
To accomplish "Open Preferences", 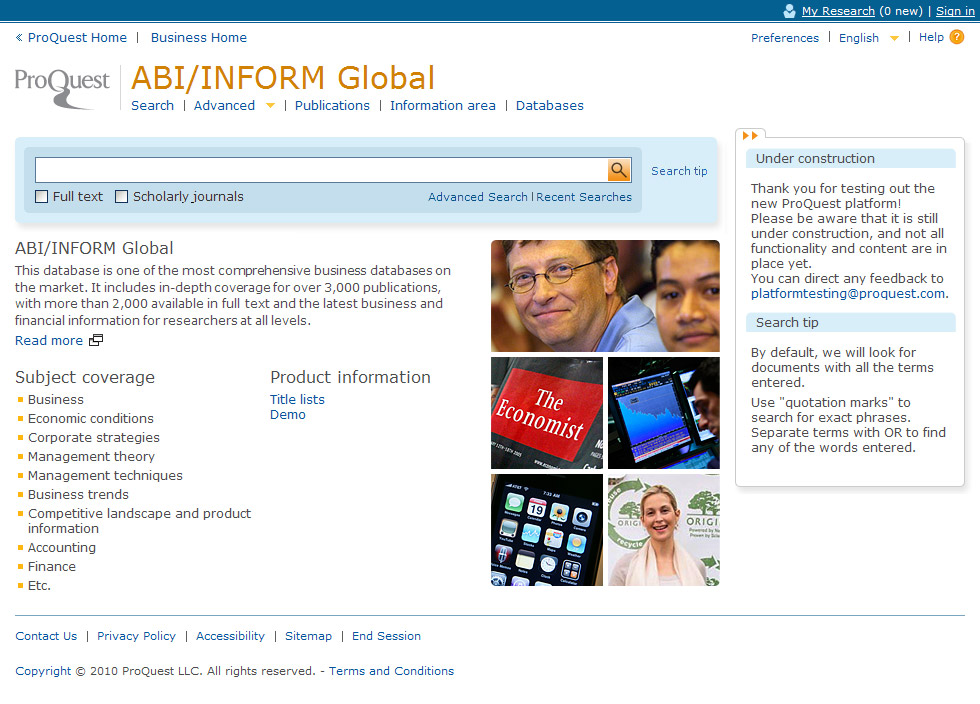I will click(x=785, y=38).
